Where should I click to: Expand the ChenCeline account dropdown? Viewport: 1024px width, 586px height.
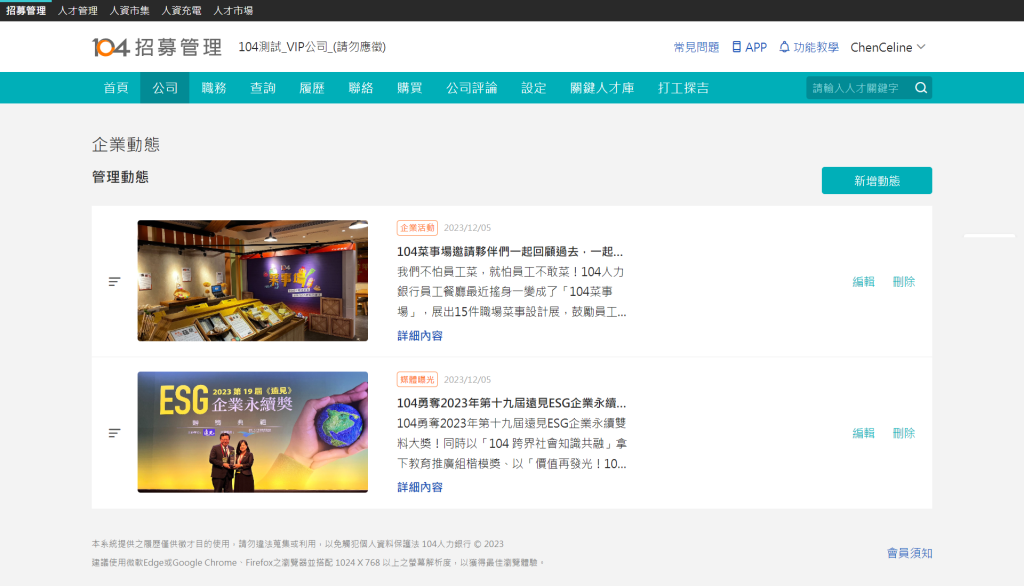[888, 47]
